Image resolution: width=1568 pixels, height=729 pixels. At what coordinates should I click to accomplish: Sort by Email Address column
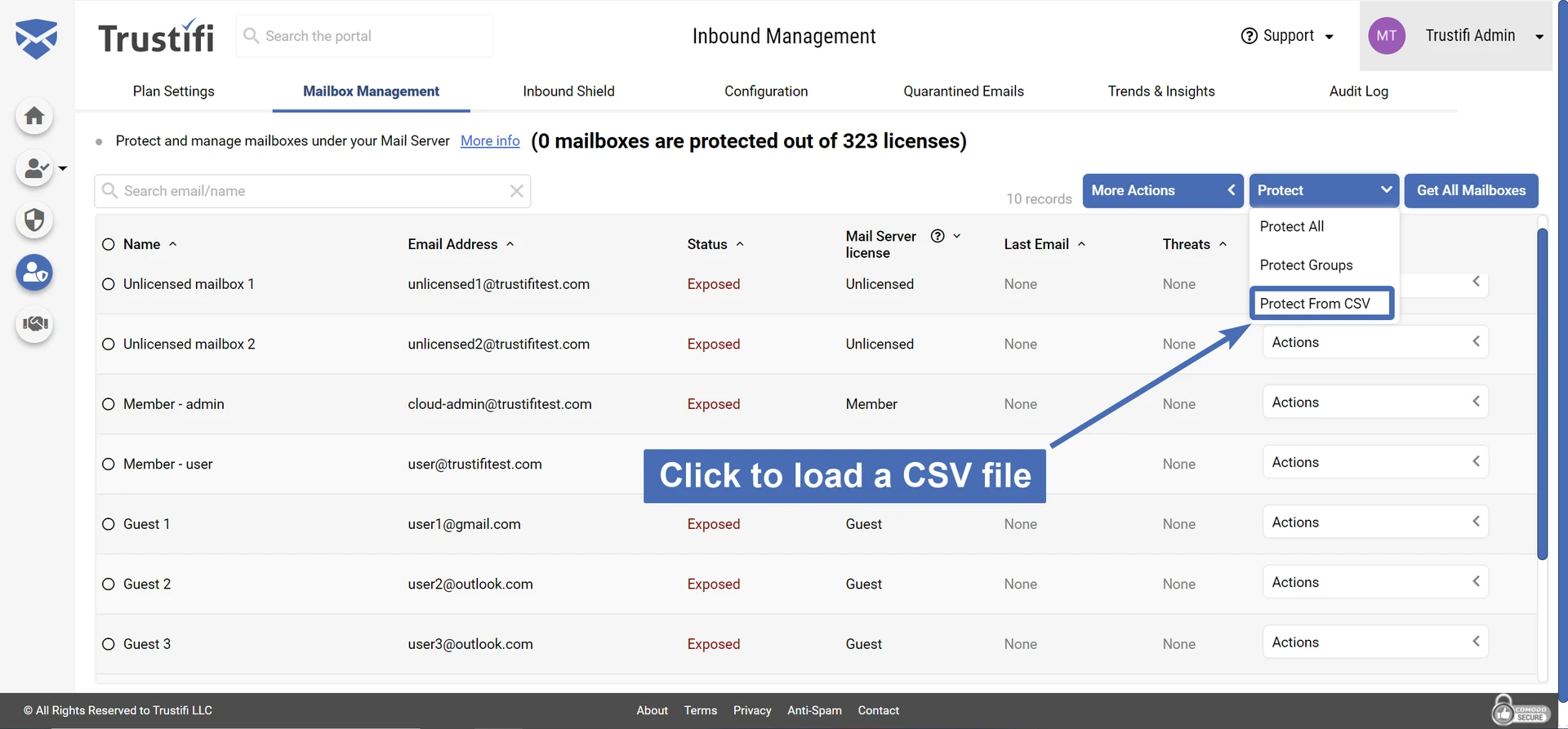(461, 244)
